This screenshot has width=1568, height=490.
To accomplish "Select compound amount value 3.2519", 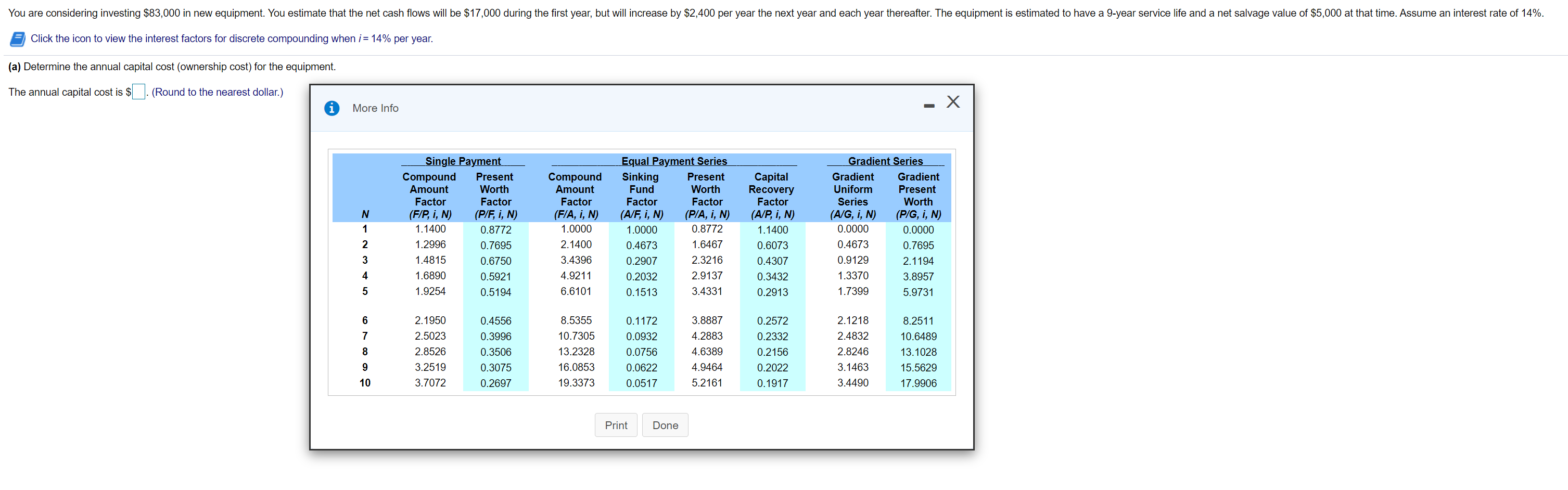I will 430,368.
